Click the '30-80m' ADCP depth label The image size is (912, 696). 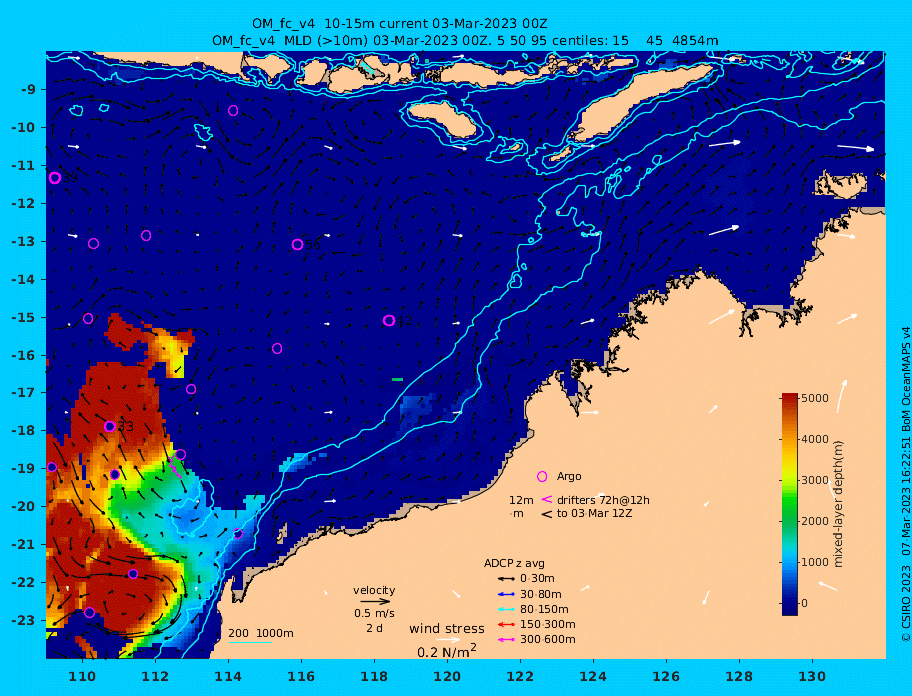pos(540,594)
